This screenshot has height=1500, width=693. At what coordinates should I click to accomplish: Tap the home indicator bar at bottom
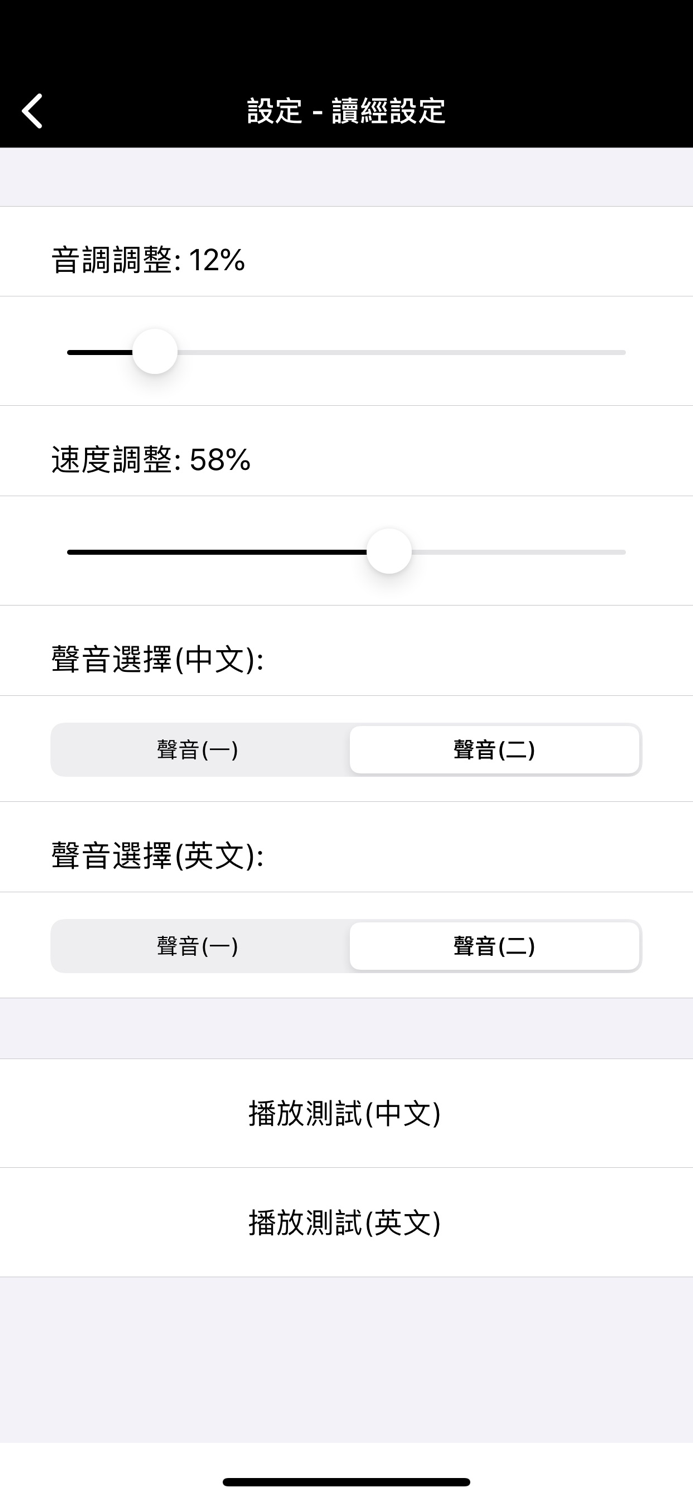pos(346,1482)
